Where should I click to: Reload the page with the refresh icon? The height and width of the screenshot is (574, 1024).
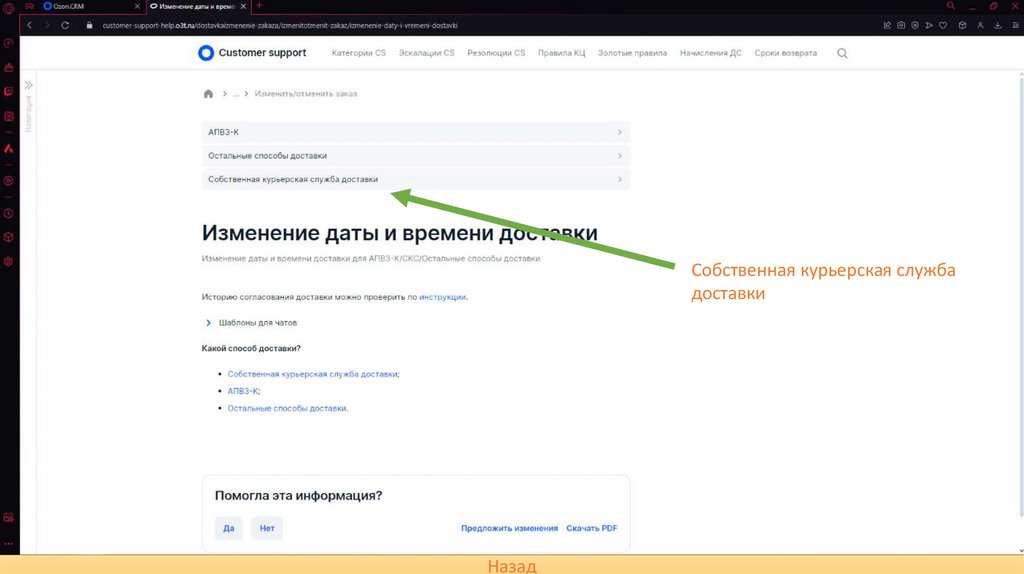(65, 25)
